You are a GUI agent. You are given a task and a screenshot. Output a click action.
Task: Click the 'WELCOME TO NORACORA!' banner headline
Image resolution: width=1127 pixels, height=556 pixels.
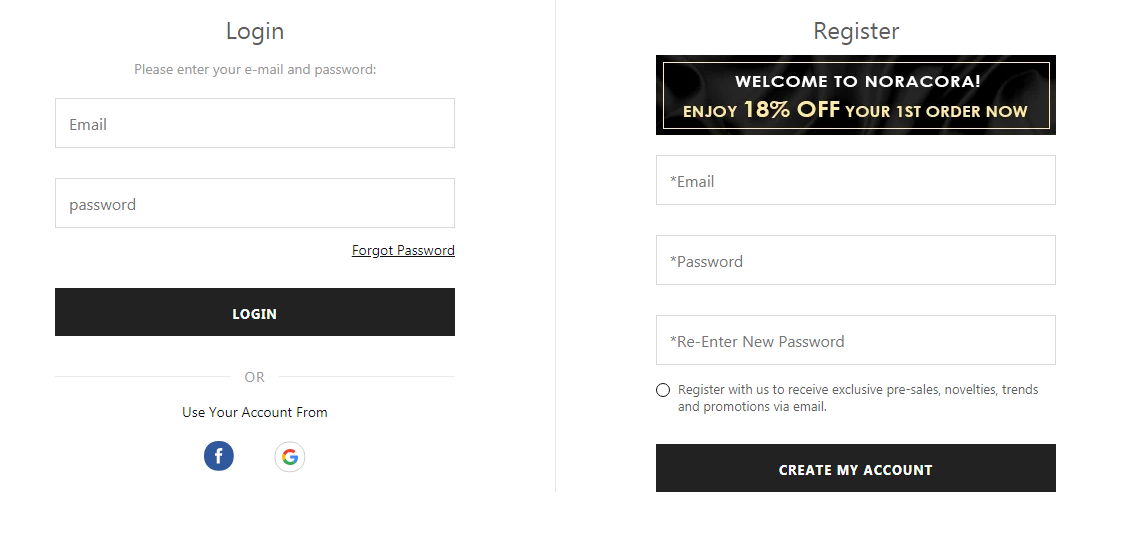tap(857, 82)
